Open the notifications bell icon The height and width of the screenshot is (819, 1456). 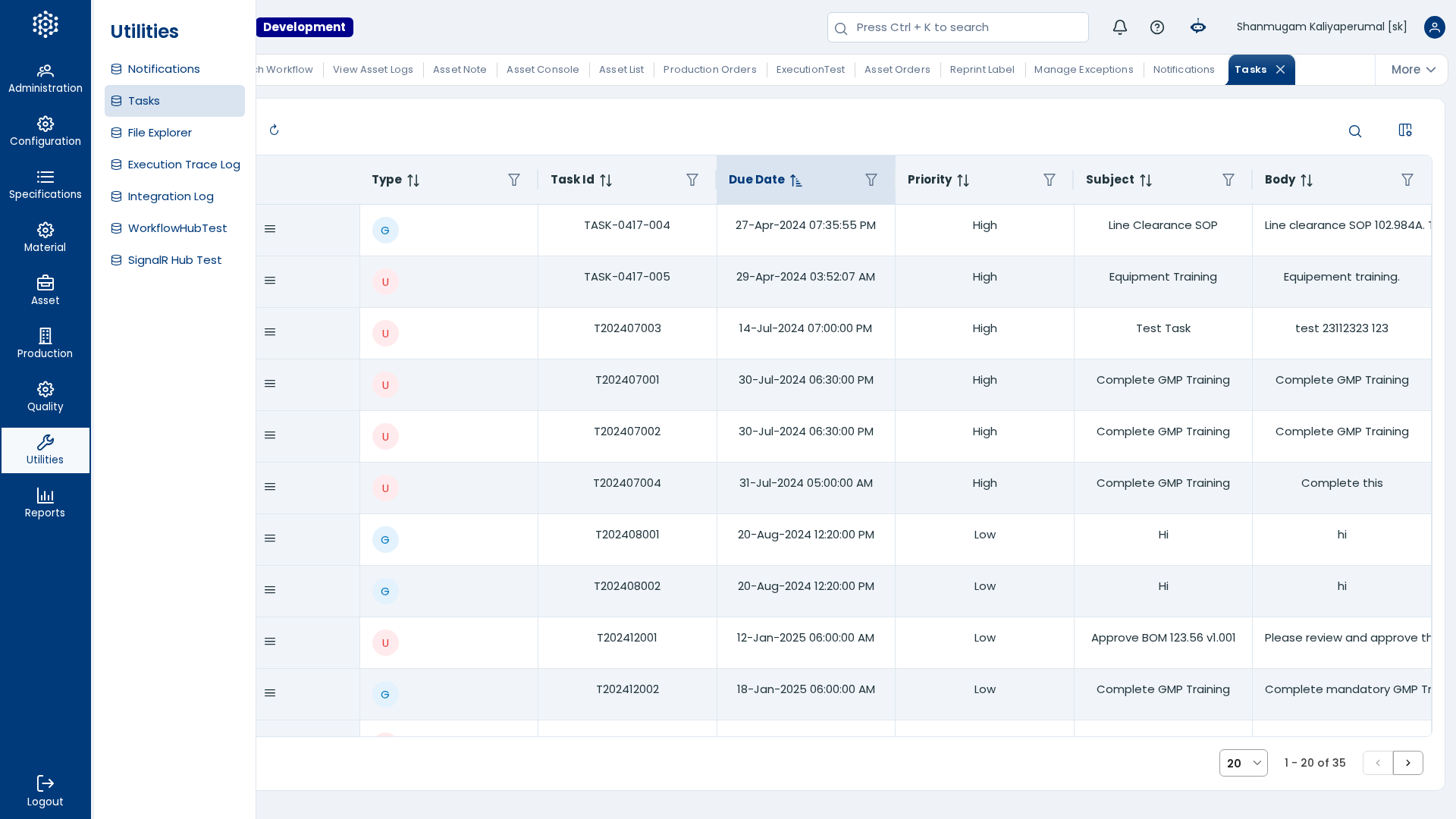point(1120,27)
